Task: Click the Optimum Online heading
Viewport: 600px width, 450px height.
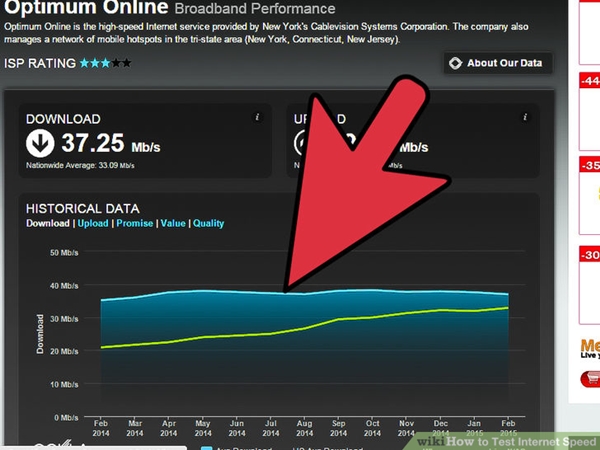Action: tap(86, 7)
